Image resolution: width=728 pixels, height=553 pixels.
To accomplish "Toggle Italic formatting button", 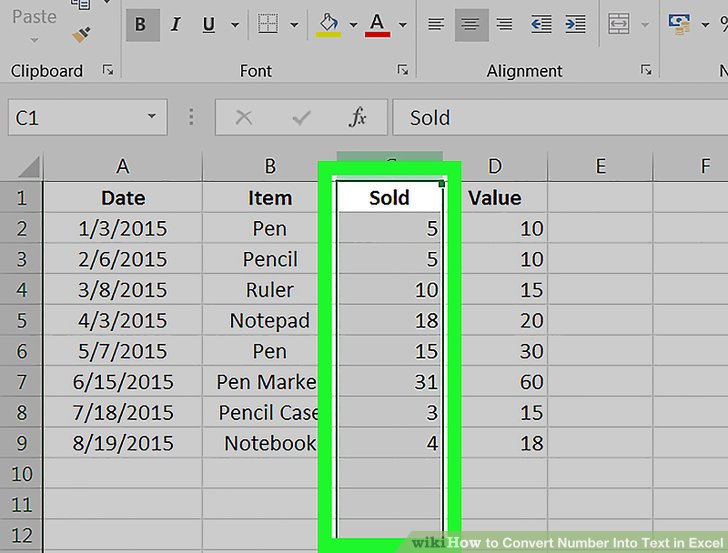I will coord(176,24).
